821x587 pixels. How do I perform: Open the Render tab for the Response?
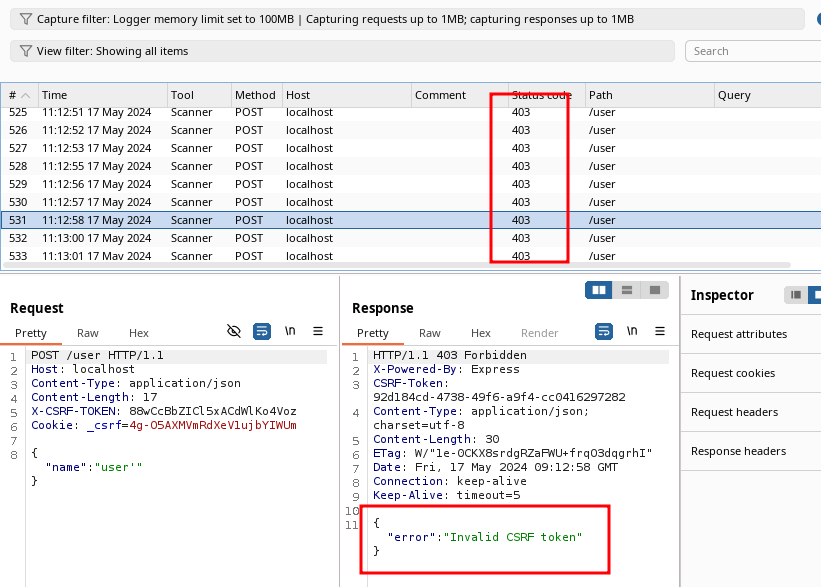(x=539, y=333)
